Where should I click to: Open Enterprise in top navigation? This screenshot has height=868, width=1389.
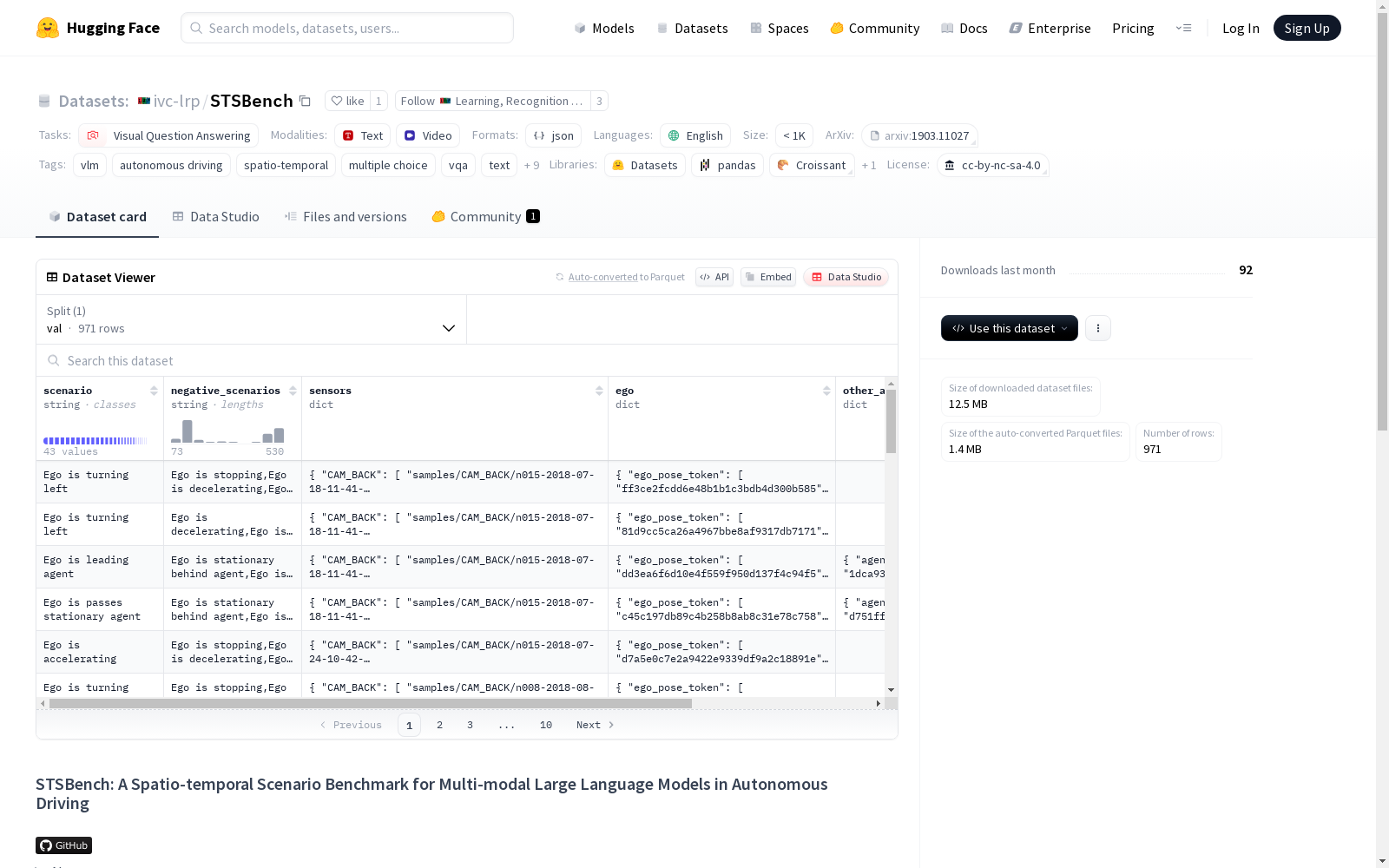click(x=1050, y=28)
